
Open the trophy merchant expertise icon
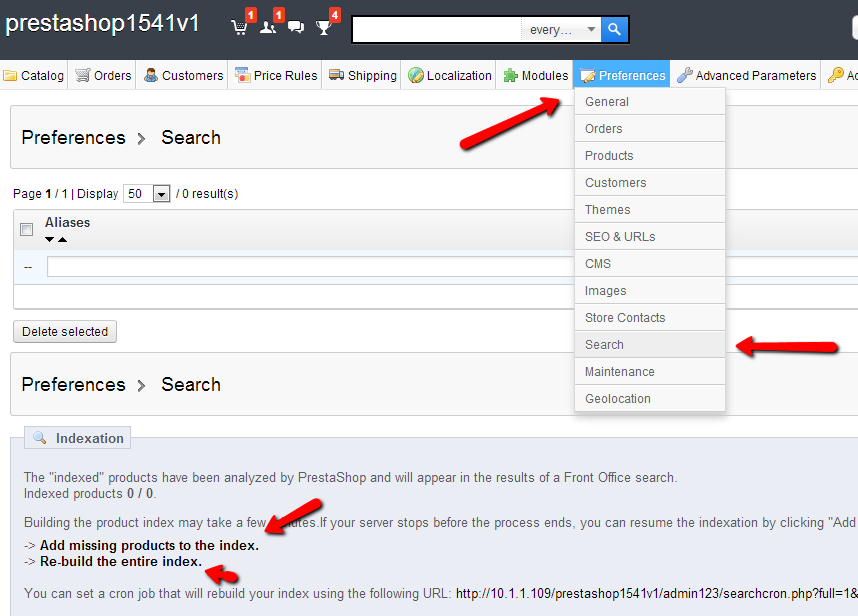[x=324, y=27]
